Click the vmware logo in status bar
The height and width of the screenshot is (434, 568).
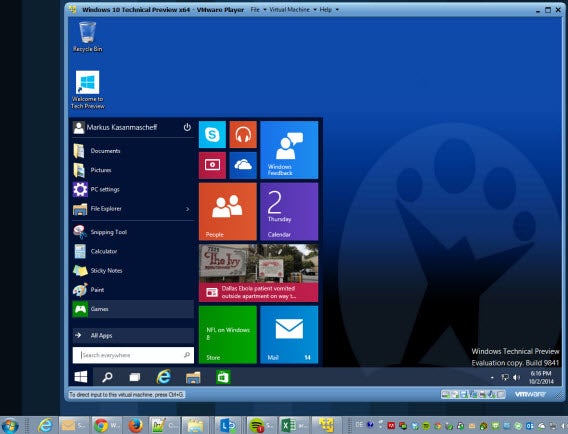530,394
